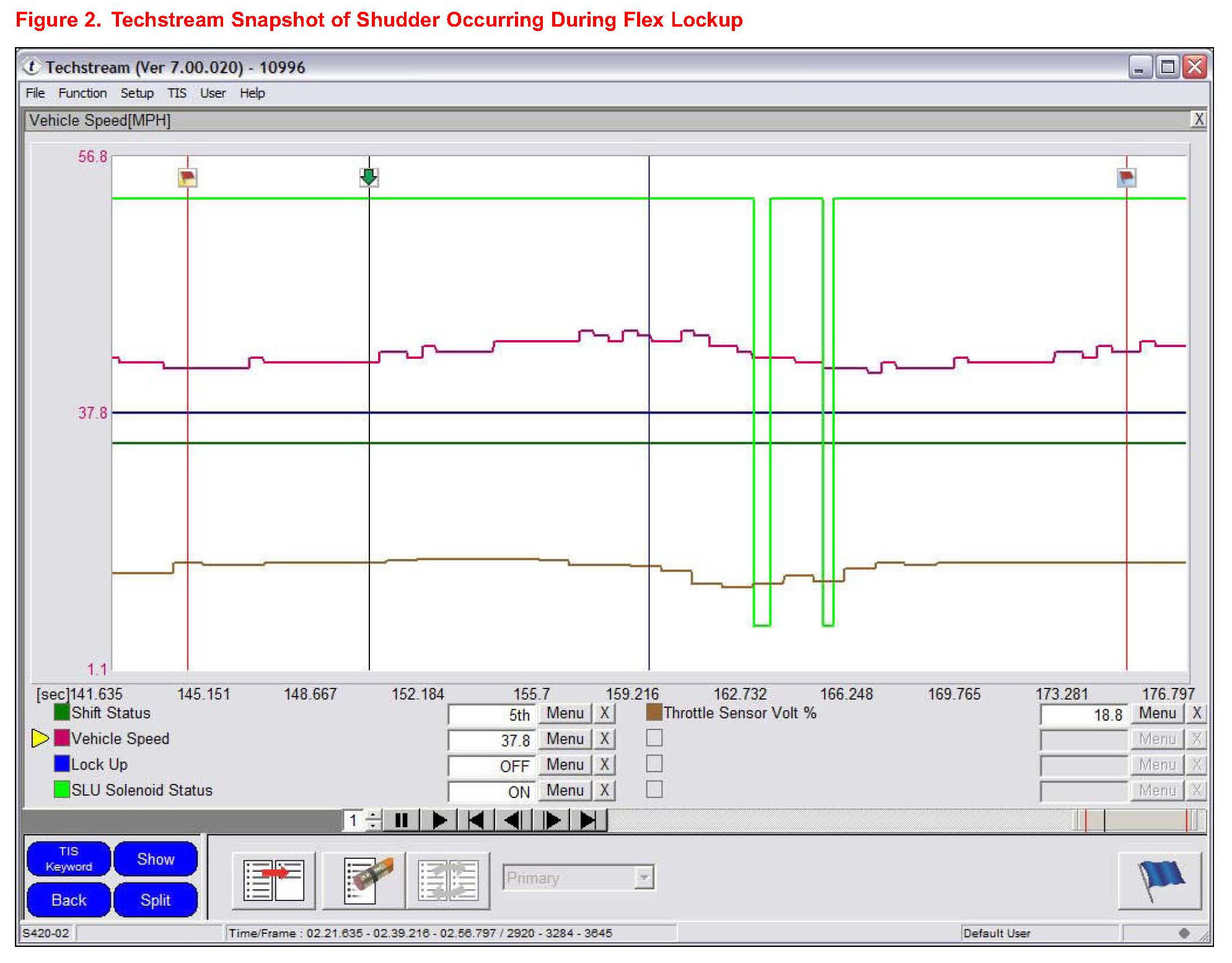Open the Function menu
The image size is (1232, 963).
82,93
